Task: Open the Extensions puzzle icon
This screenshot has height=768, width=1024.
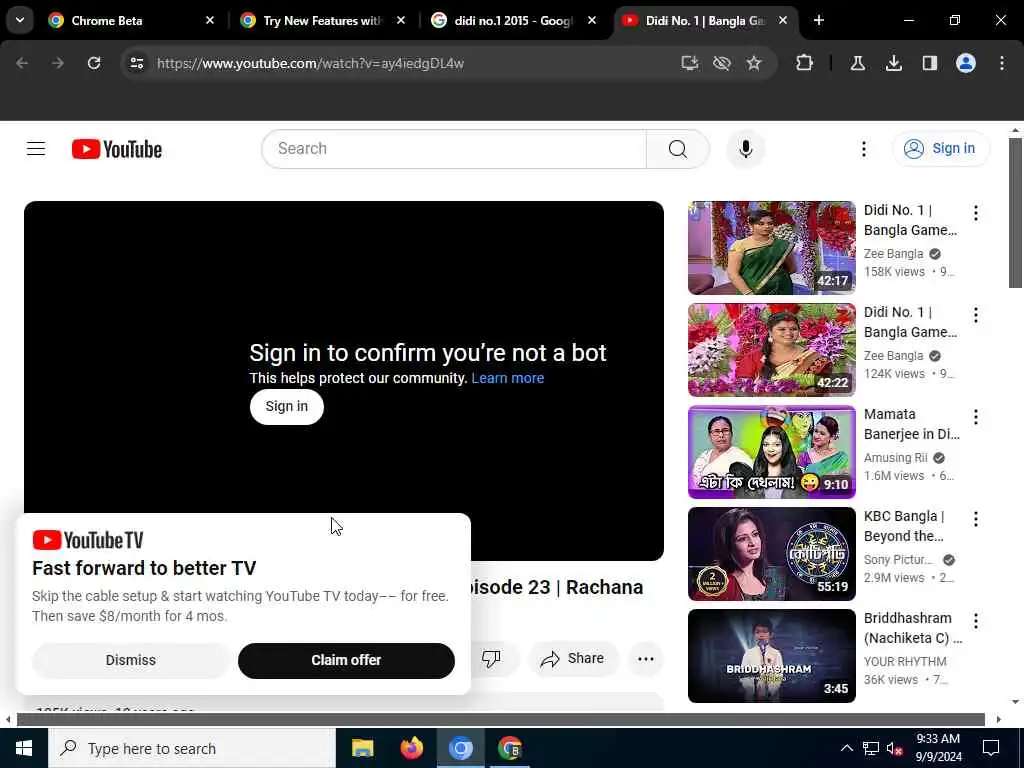Action: click(x=805, y=63)
